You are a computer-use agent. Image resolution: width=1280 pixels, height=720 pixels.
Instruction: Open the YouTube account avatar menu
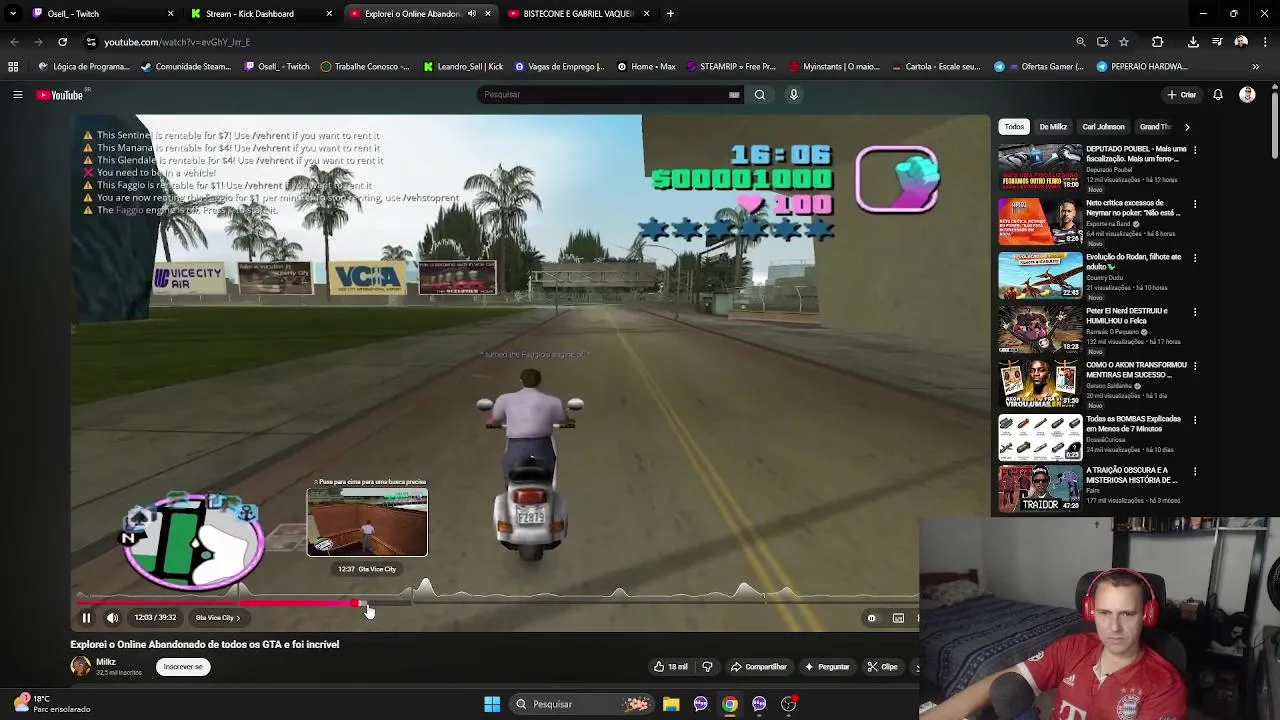tap(1247, 95)
